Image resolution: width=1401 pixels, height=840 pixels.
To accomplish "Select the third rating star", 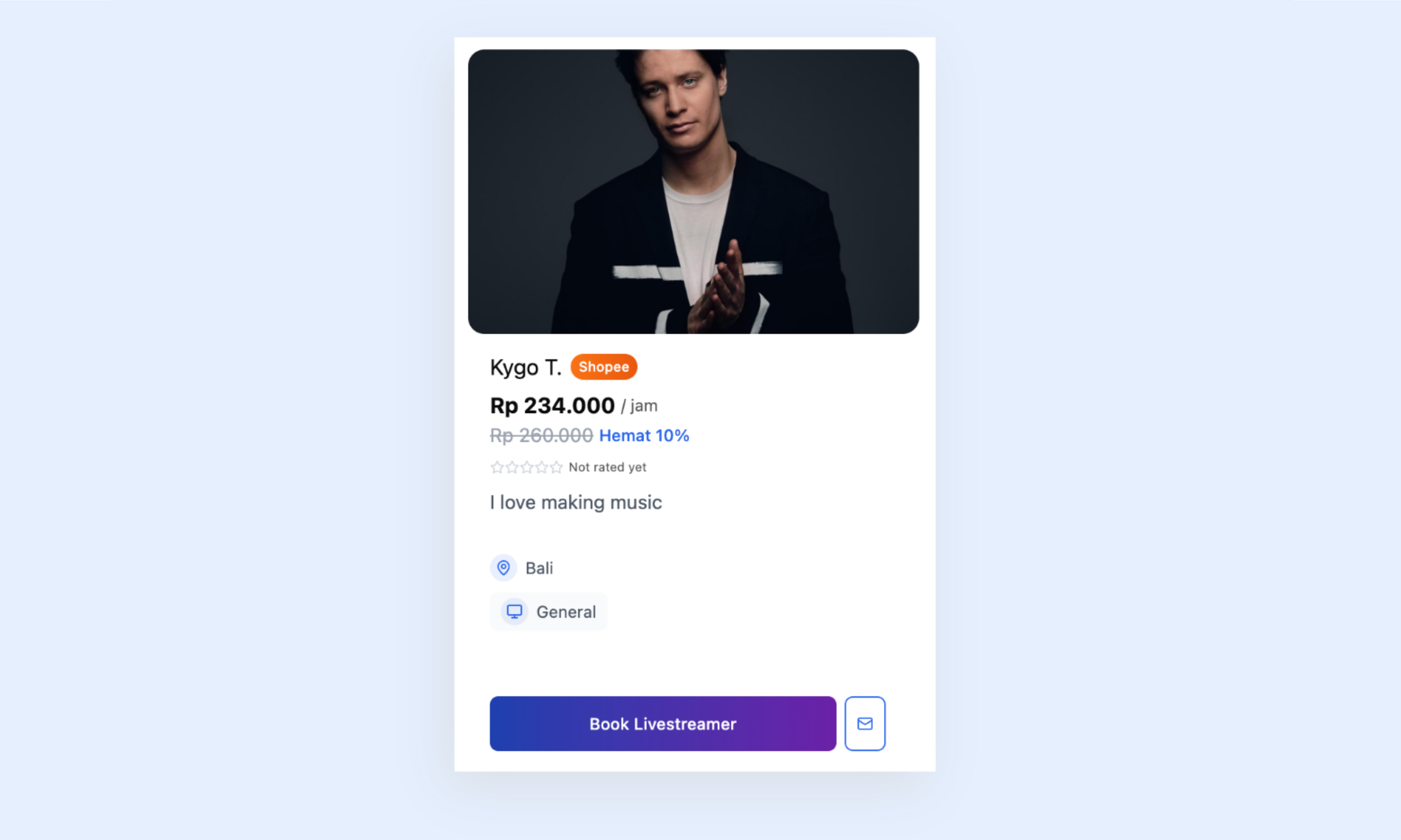I will (x=527, y=467).
